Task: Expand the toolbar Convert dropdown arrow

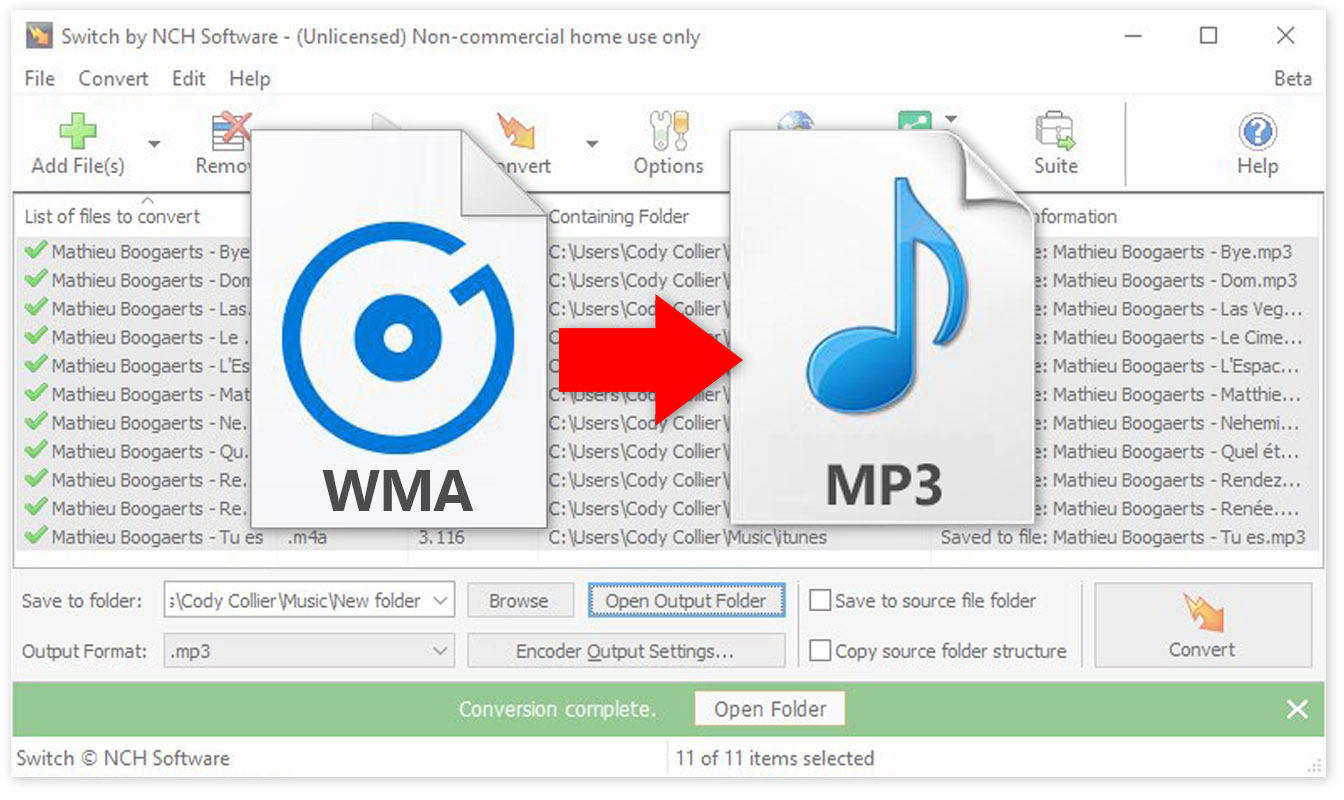Action: [x=592, y=144]
